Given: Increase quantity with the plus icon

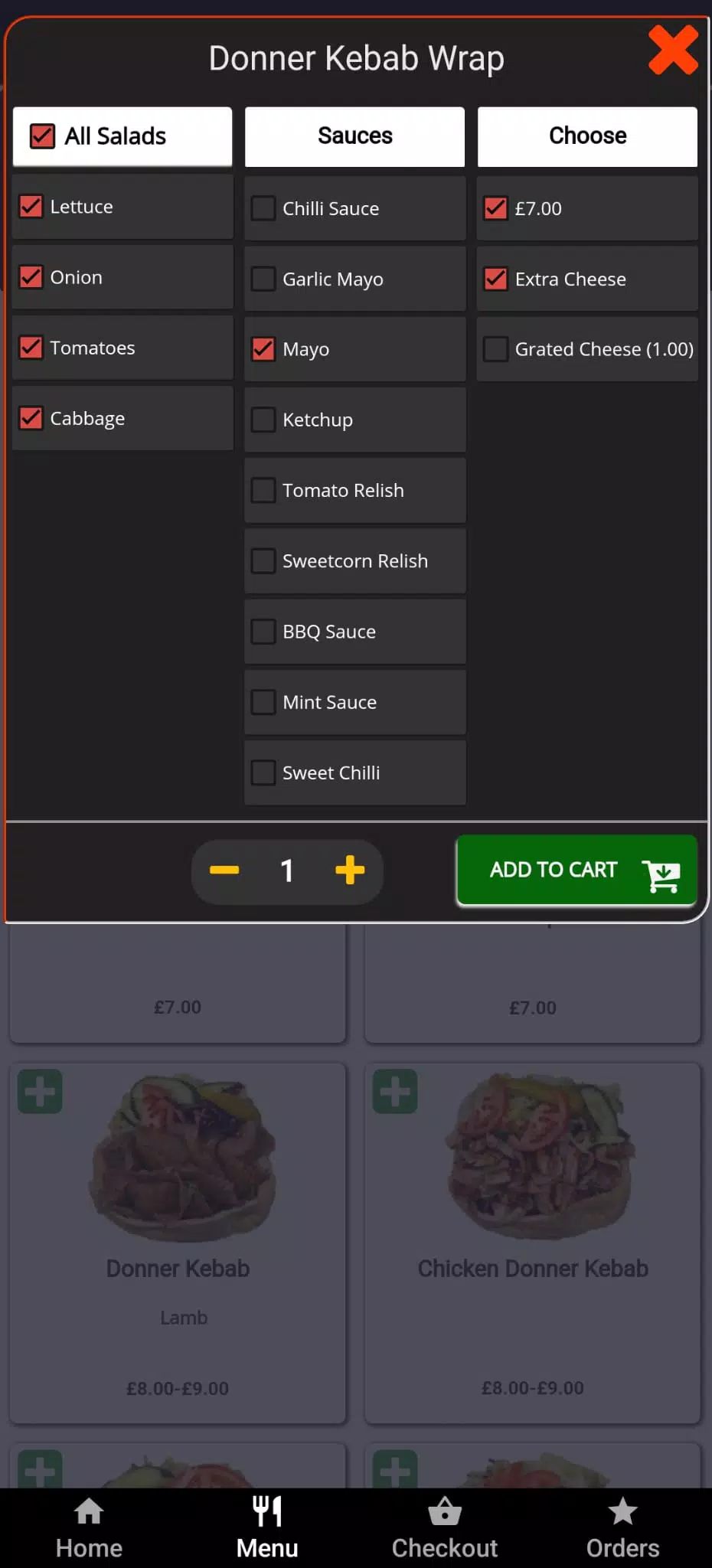Looking at the screenshot, I should [350, 870].
